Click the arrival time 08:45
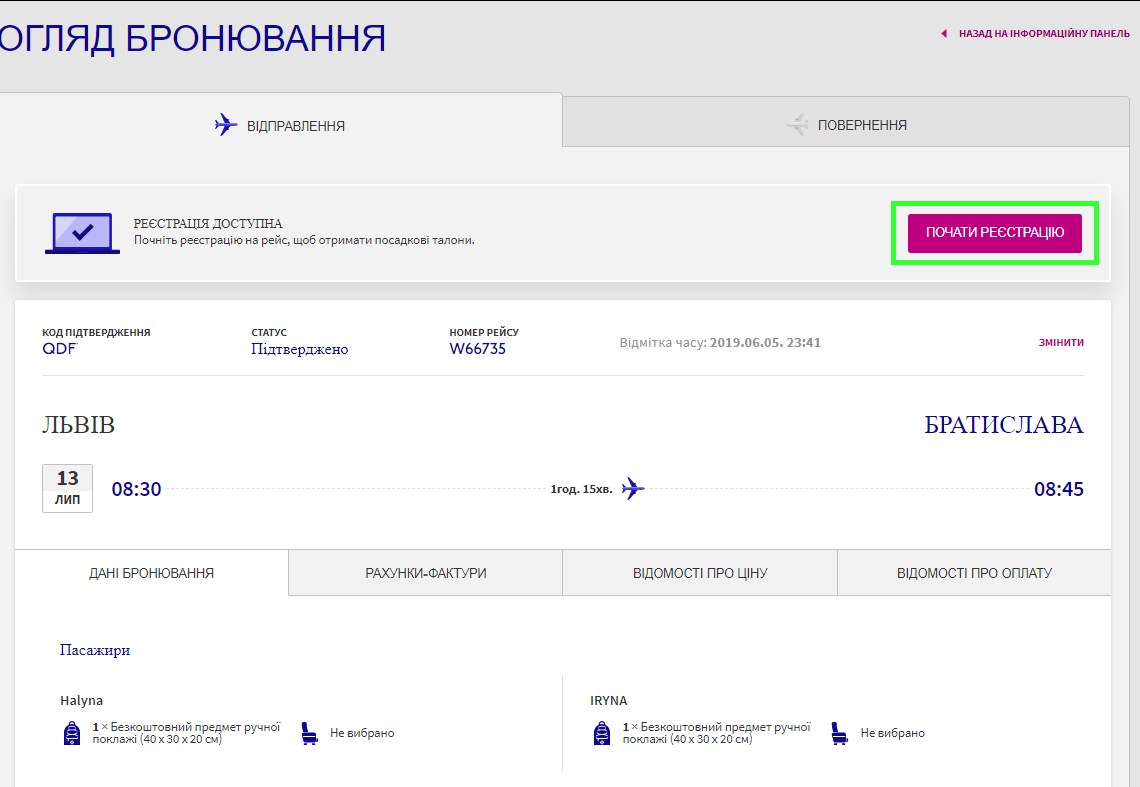 pyautogui.click(x=1059, y=489)
